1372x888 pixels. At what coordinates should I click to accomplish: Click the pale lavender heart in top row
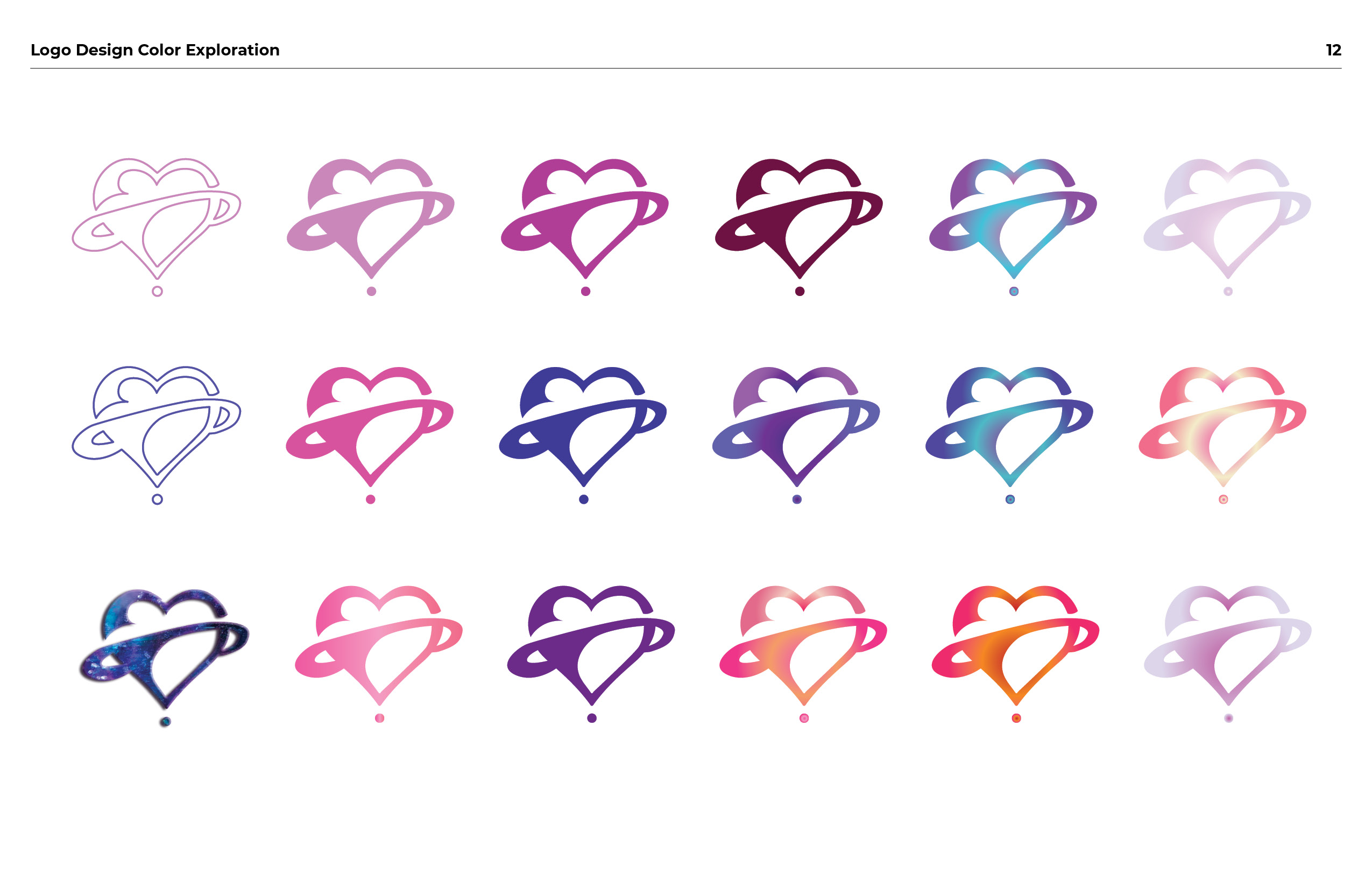point(1227,219)
